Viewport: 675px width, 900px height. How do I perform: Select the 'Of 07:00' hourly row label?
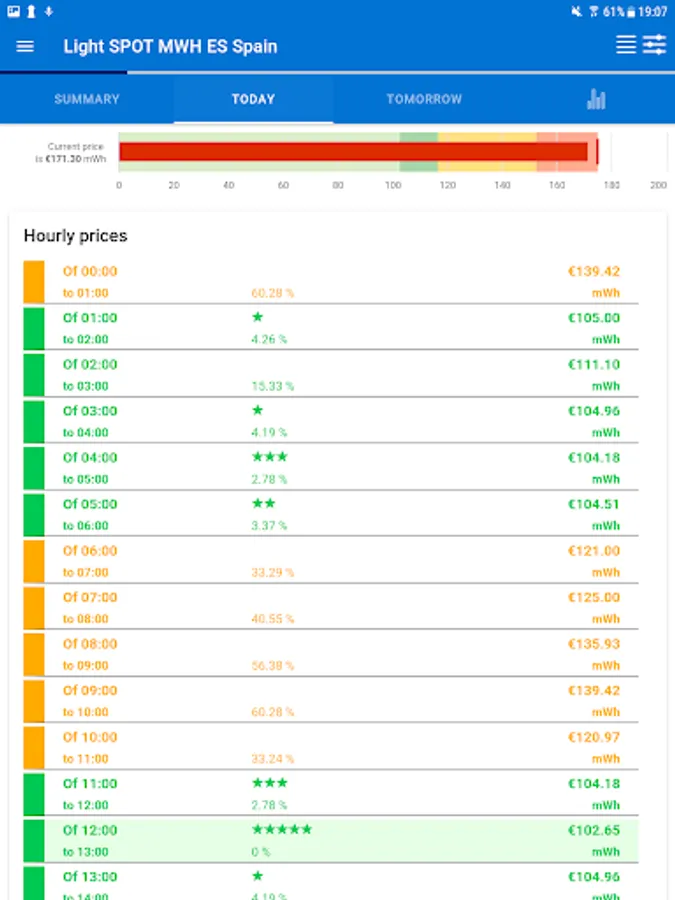[90, 598]
